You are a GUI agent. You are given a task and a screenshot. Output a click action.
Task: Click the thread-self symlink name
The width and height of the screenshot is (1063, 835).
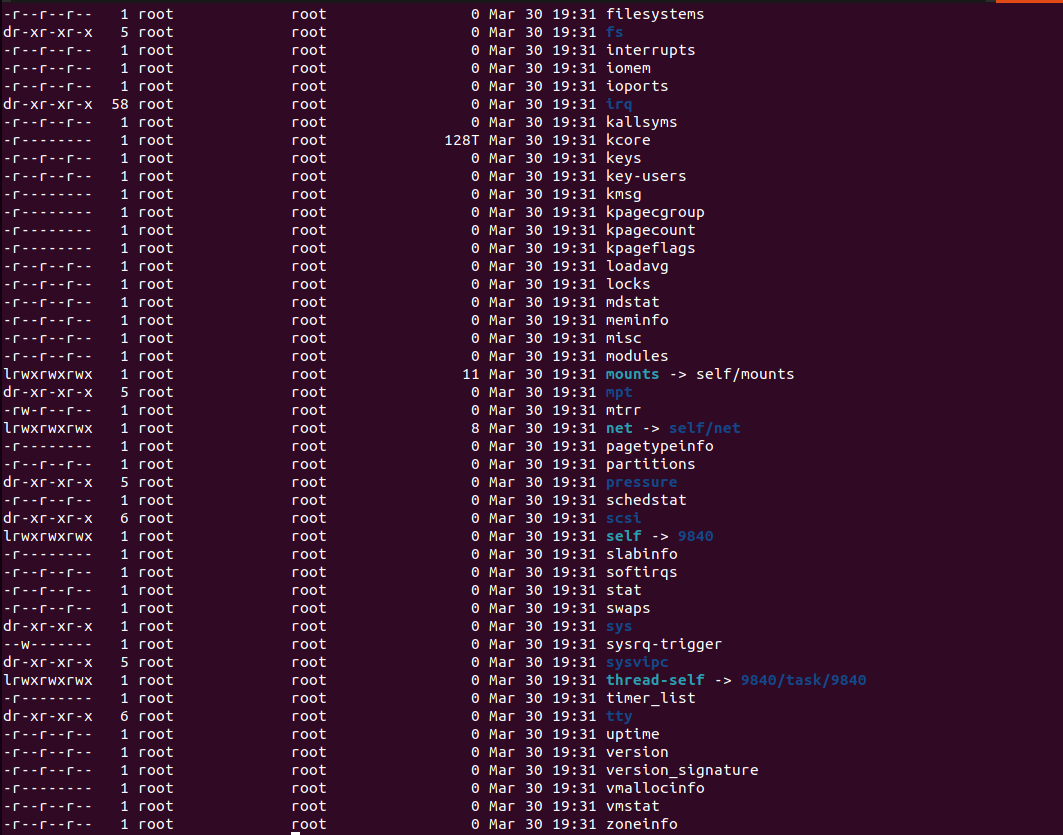point(655,680)
